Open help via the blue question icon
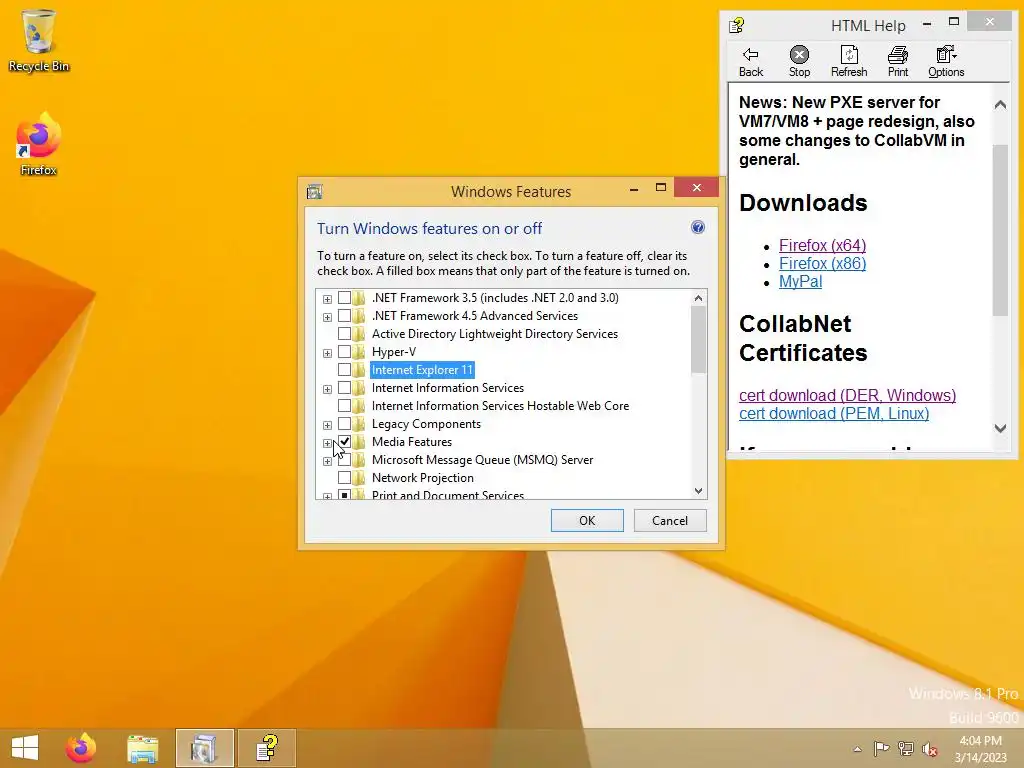The image size is (1024, 768). pos(697,227)
